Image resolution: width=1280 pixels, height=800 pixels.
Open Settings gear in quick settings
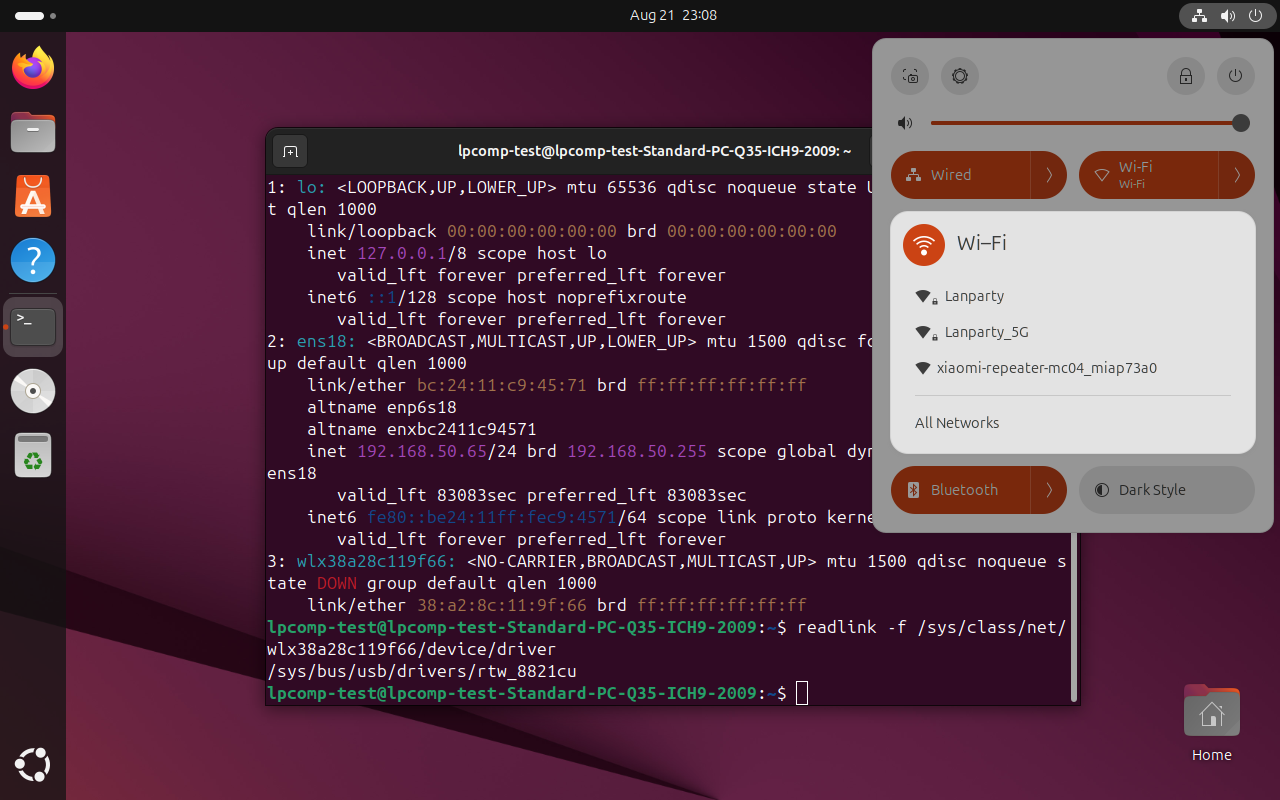click(x=960, y=76)
